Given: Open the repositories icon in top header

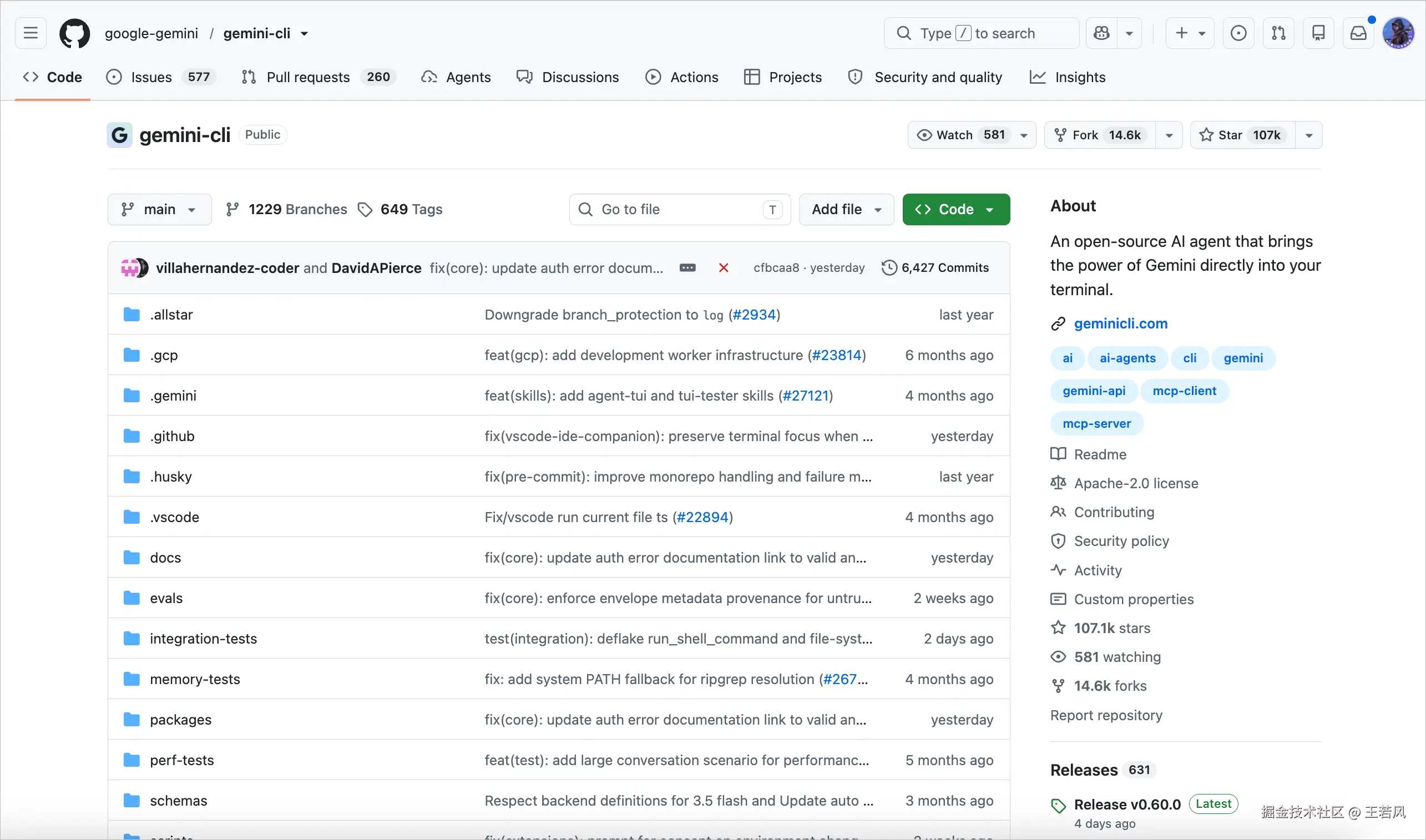Looking at the screenshot, I should coord(1318,33).
